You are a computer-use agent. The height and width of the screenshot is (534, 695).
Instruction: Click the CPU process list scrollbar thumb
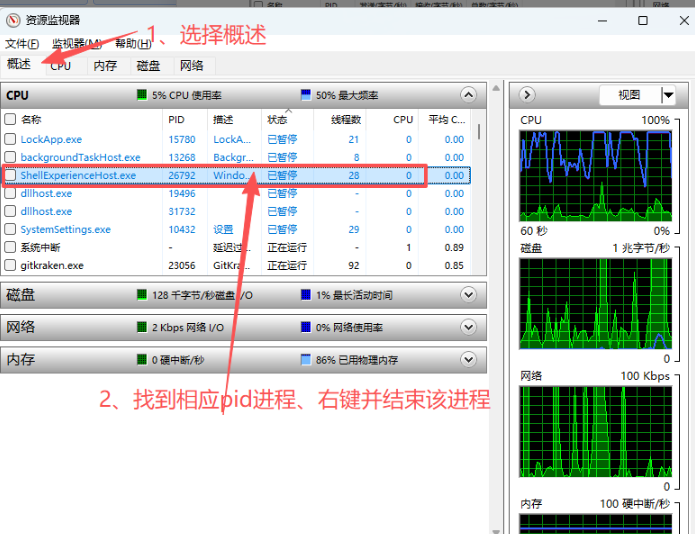479,132
